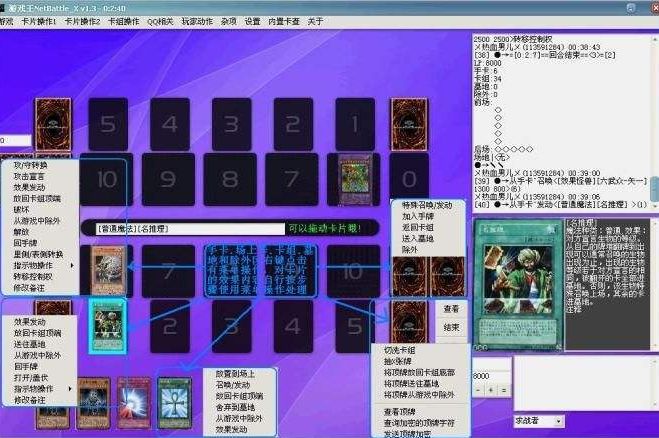Image resolution: width=659 pixels, height=438 pixels.
Task: Click the 手卡:6 line in the log
Action: coord(486,71)
